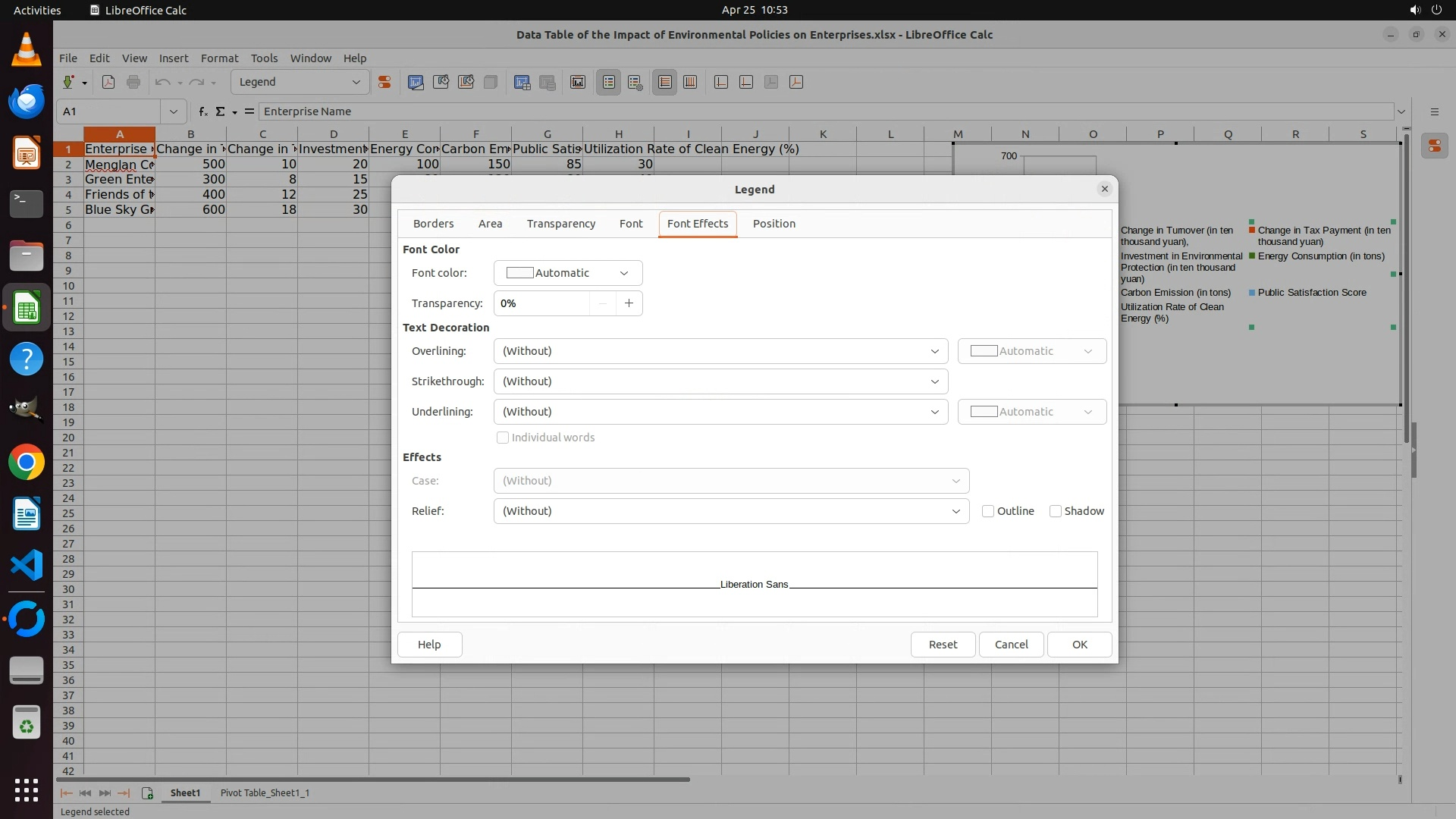Switch to the Position tab
The height and width of the screenshot is (819, 1456).
(x=773, y=224)
